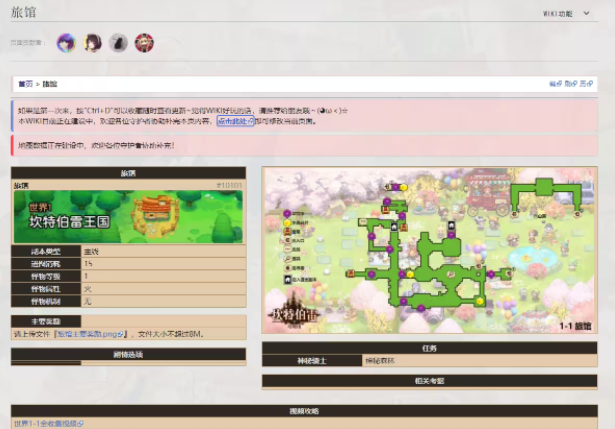The height and width of the screenshot is (429, 615).
Task: Open the 坎特伯雷王国 world banner image
Action: 128,216
